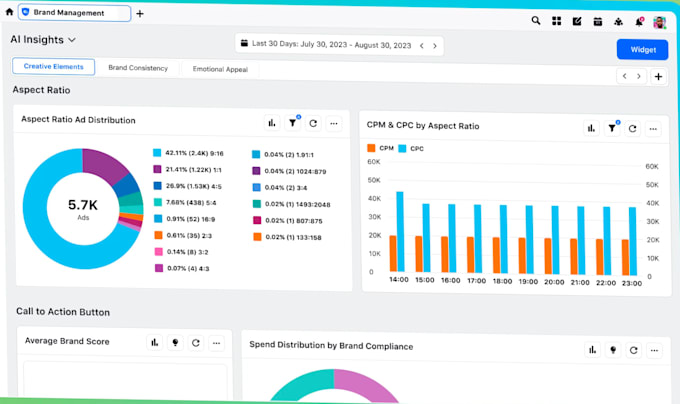Open the Brand Management tab
The image size is (680, 404).
74,13
